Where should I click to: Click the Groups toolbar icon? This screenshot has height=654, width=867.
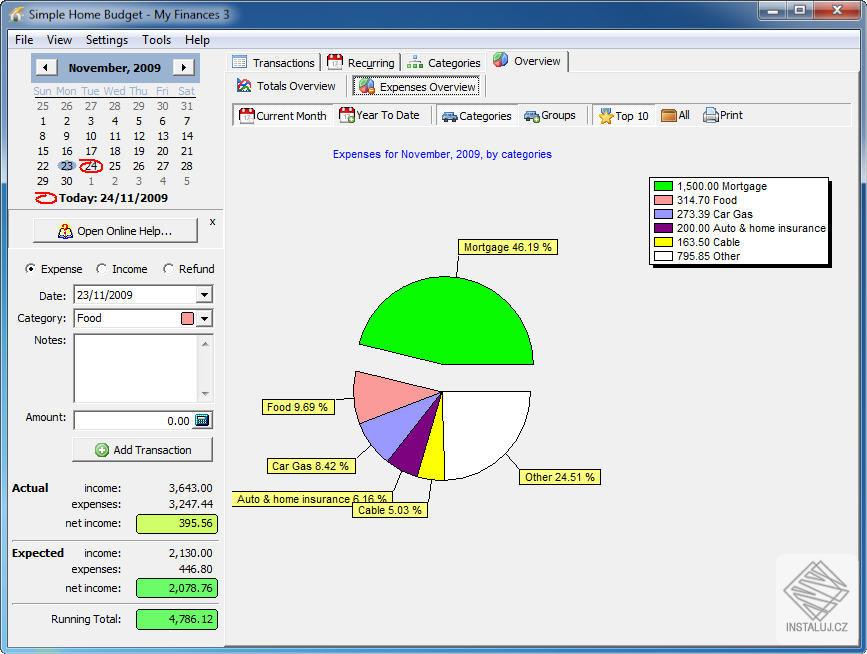(x=532, y=116)
